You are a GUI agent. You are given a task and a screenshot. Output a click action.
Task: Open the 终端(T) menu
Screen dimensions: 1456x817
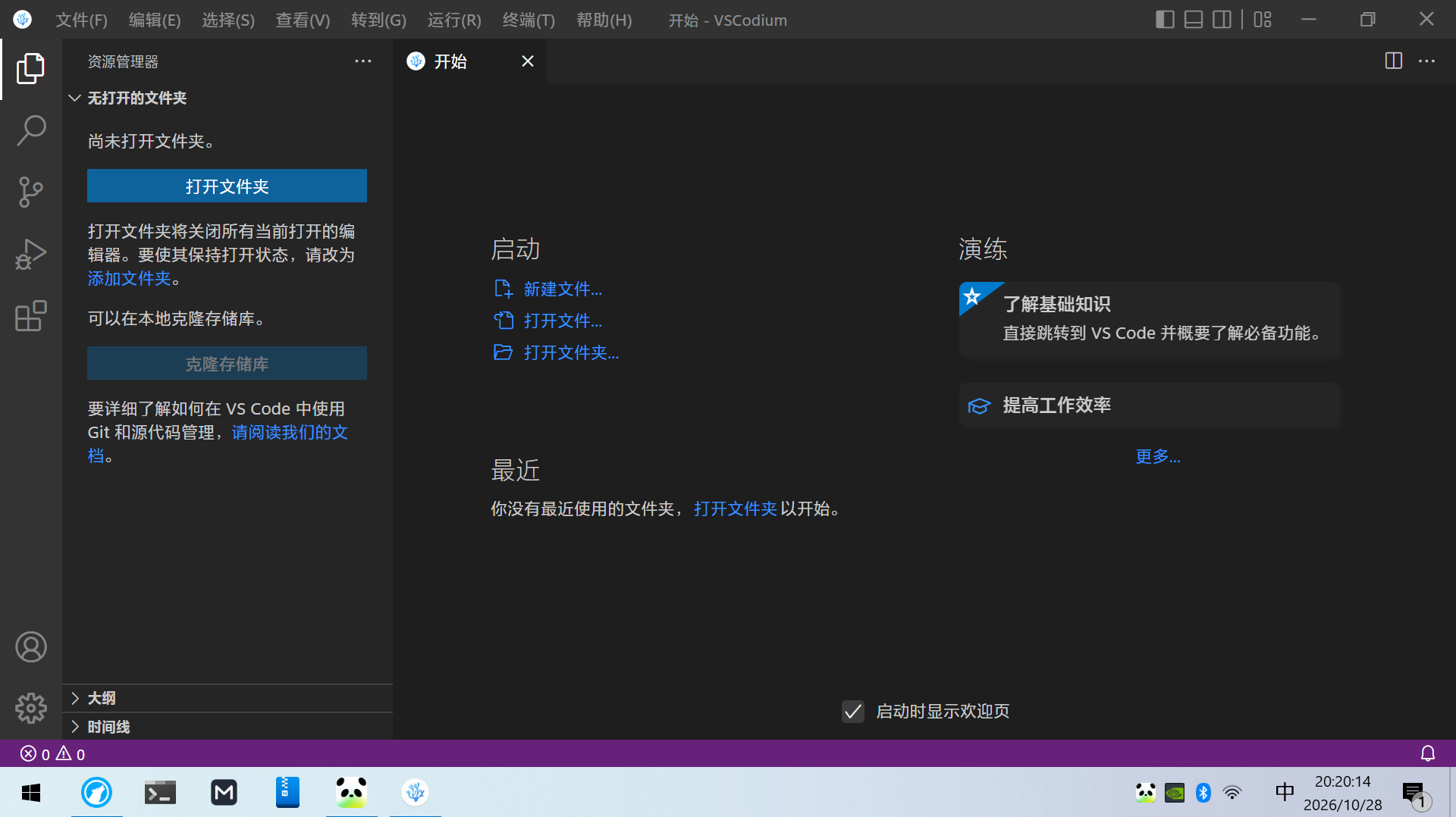529,20
